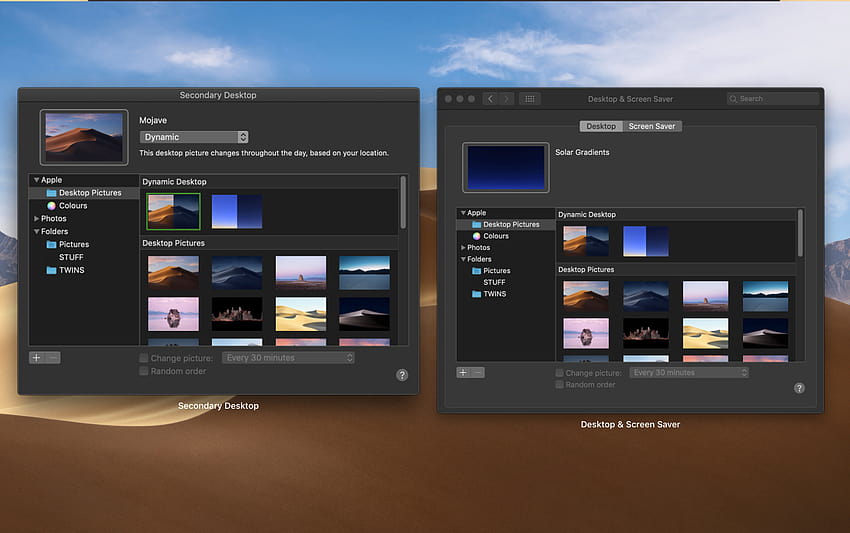850x533 pixels.
Task: Choose pink sky rock picture in Secondary Desktop
Action: [x=301, y=273]
